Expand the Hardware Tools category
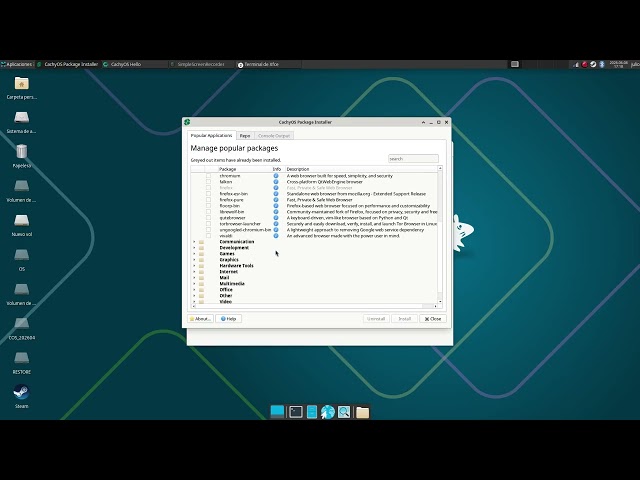The height and width of the screenshot is (480, 640). click(x=194, y=266)
